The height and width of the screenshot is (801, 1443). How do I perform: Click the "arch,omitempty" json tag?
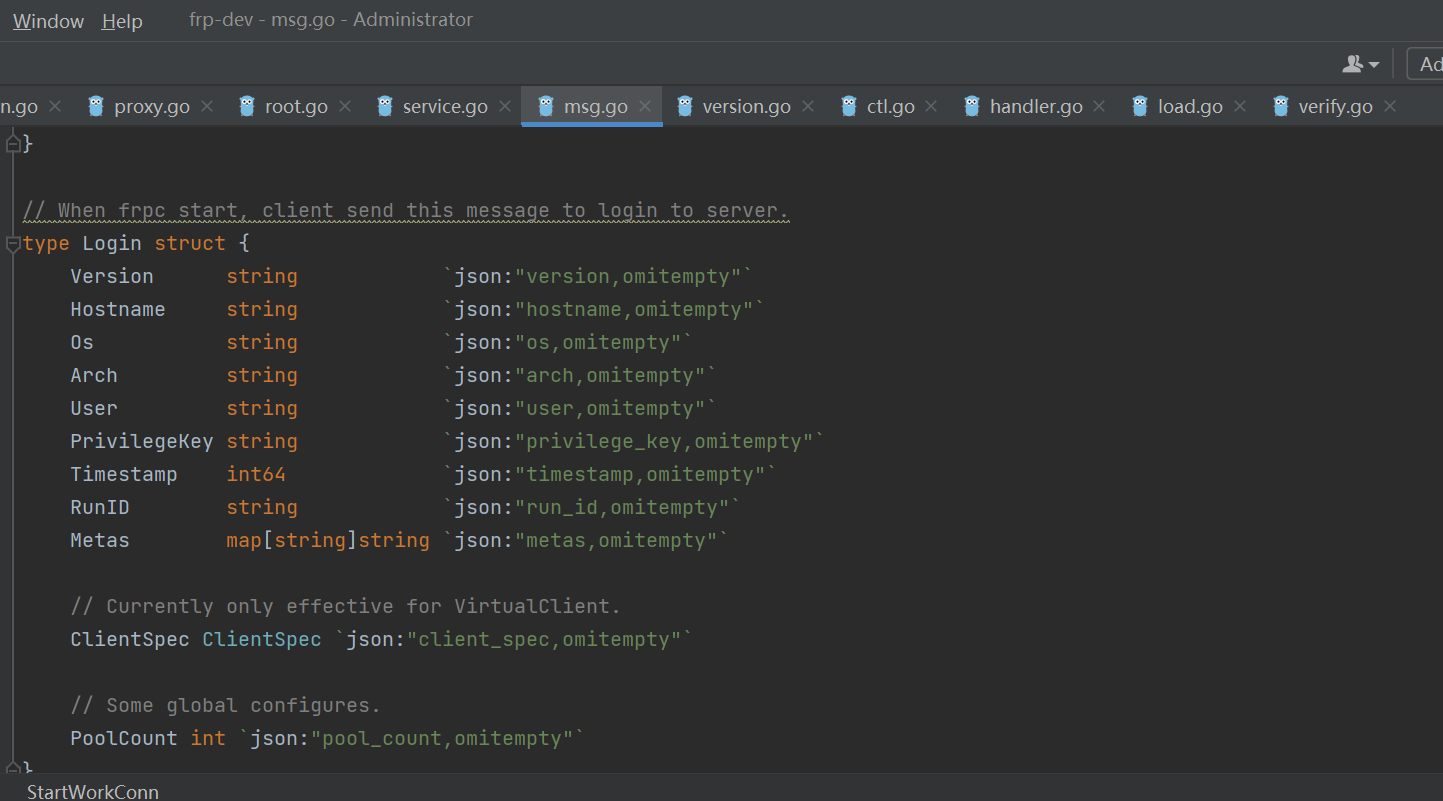580,376
